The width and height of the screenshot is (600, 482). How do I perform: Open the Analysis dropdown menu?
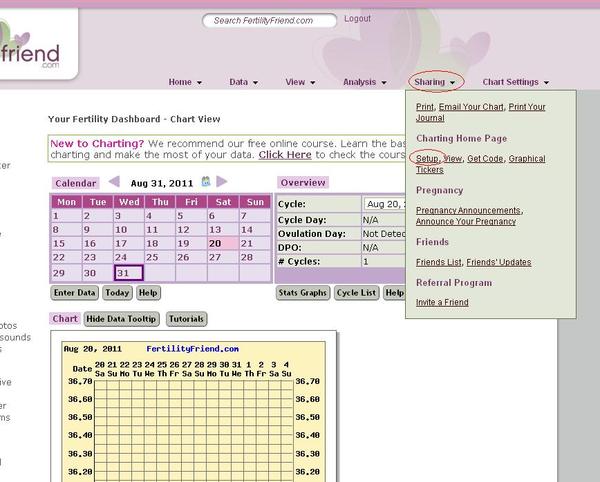(x=364, y=82)
